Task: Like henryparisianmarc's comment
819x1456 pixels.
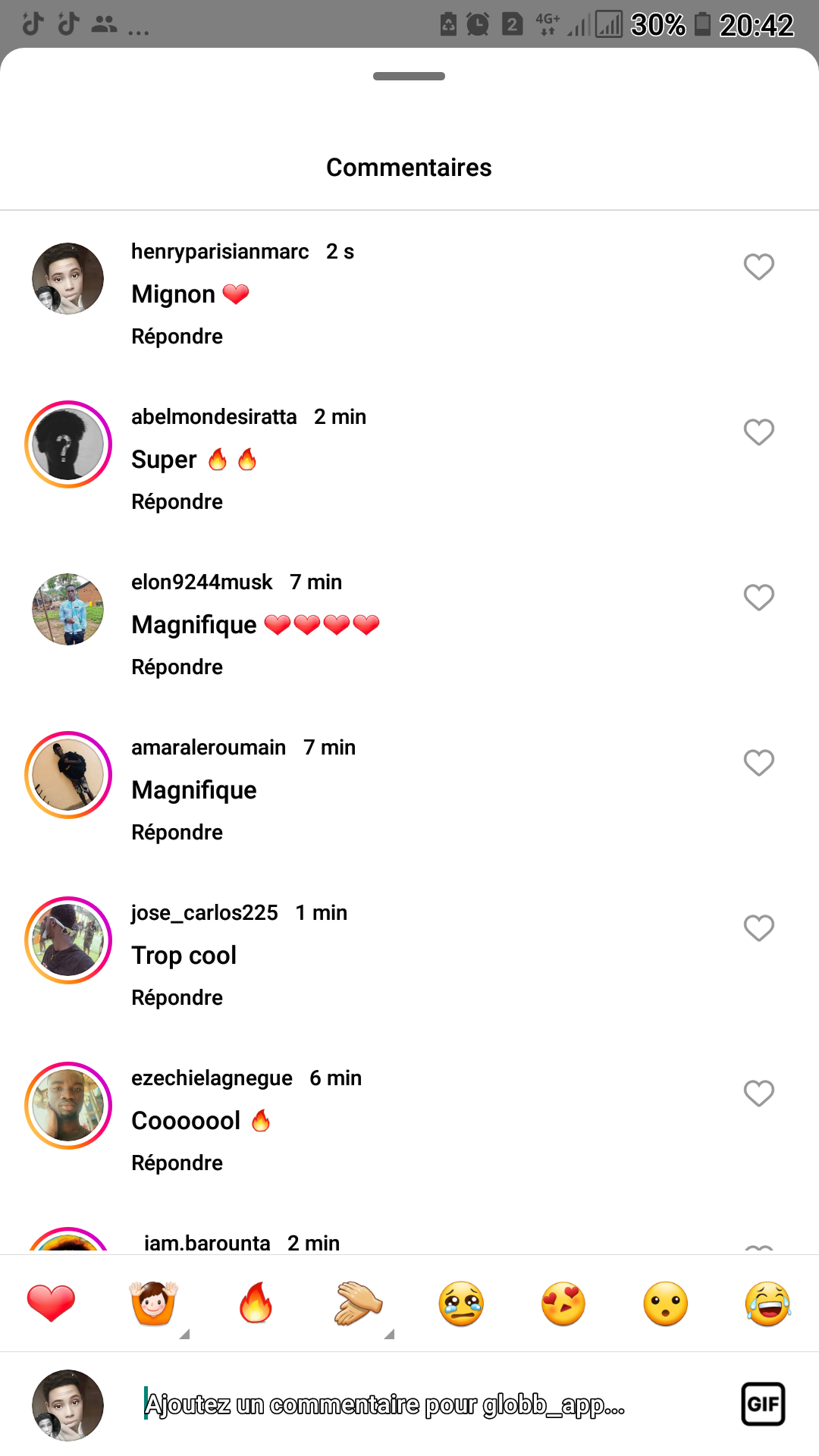Action: tap(758, 267)
